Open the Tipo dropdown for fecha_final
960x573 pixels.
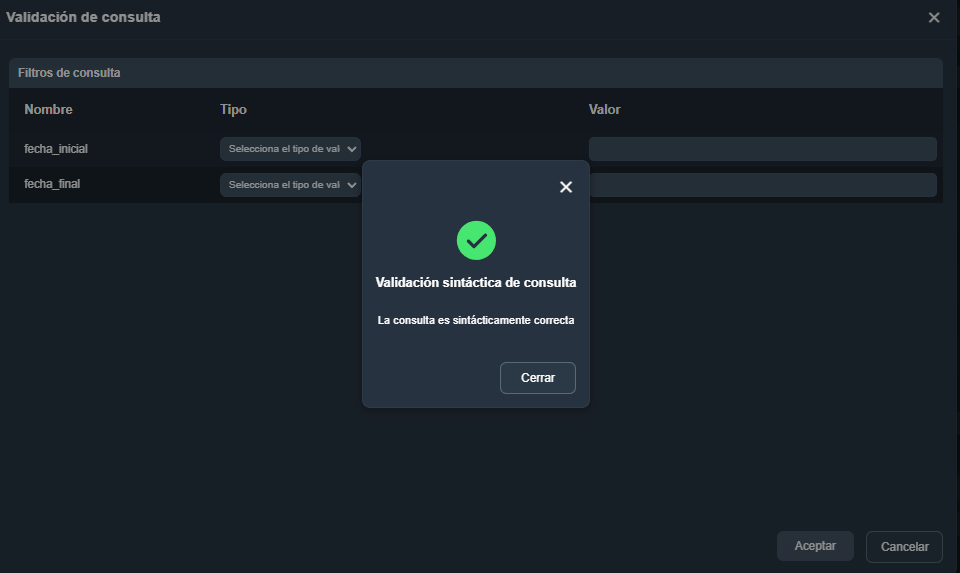pyautogui.click(x=290, y=185)
